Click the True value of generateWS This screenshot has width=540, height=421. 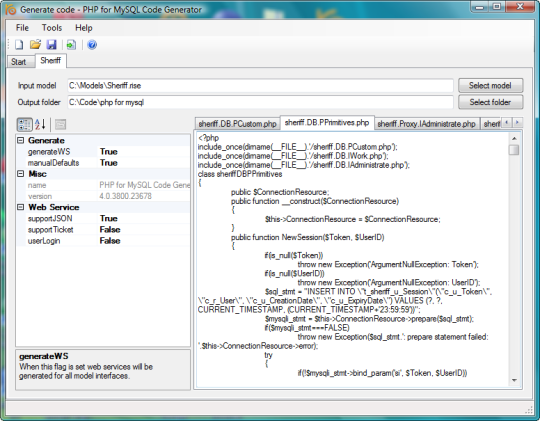109,152
